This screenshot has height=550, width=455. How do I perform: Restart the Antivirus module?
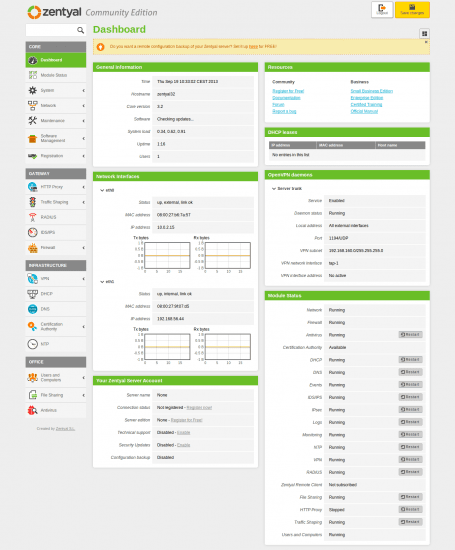point(410,335)
